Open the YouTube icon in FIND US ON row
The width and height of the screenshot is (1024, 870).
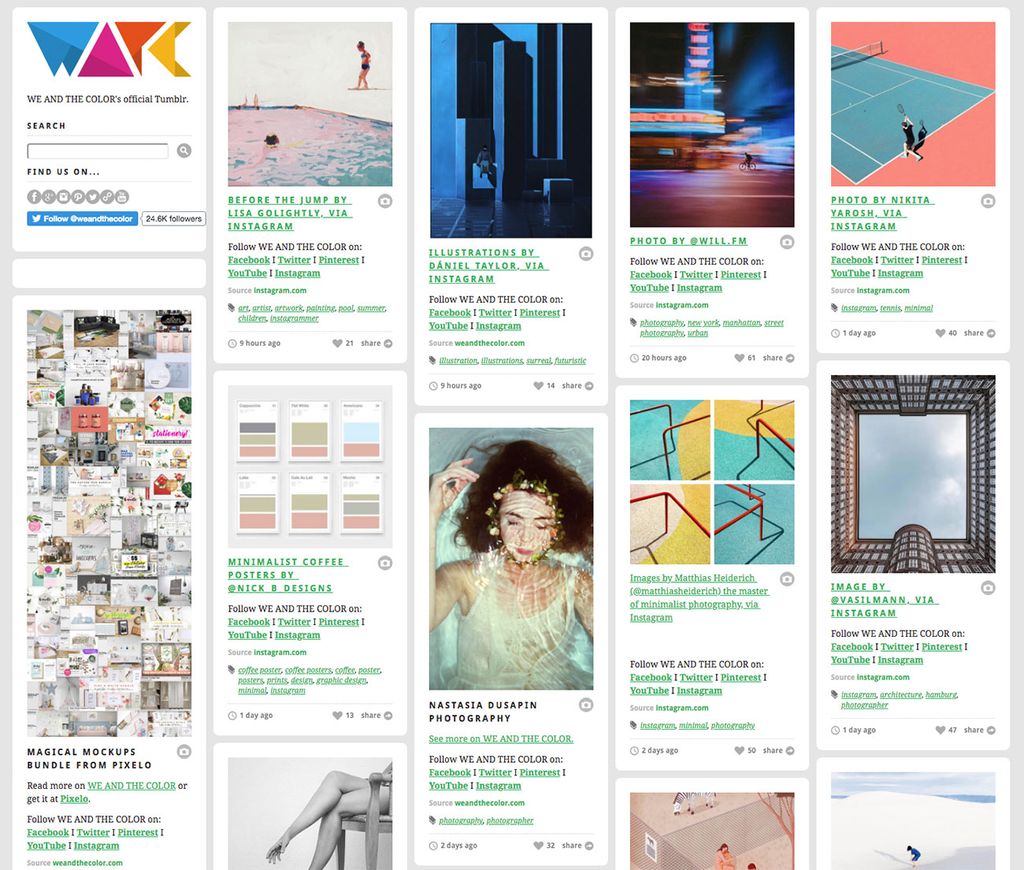point(122,196)
